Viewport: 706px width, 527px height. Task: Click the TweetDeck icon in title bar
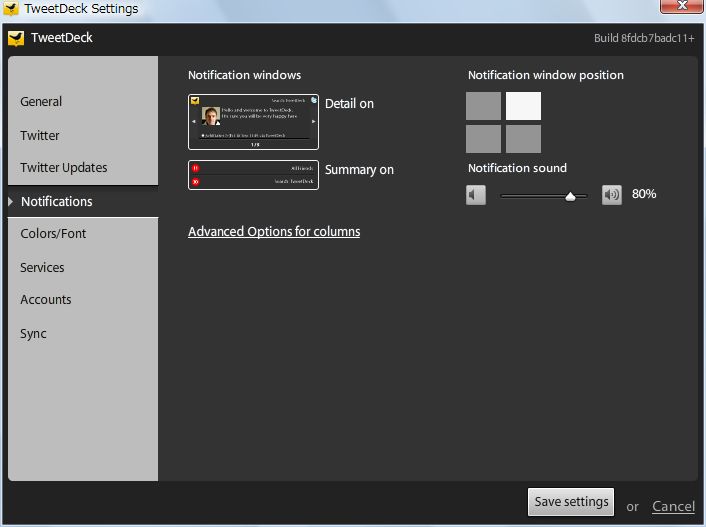pyautogui.click(x=11, y=8)
